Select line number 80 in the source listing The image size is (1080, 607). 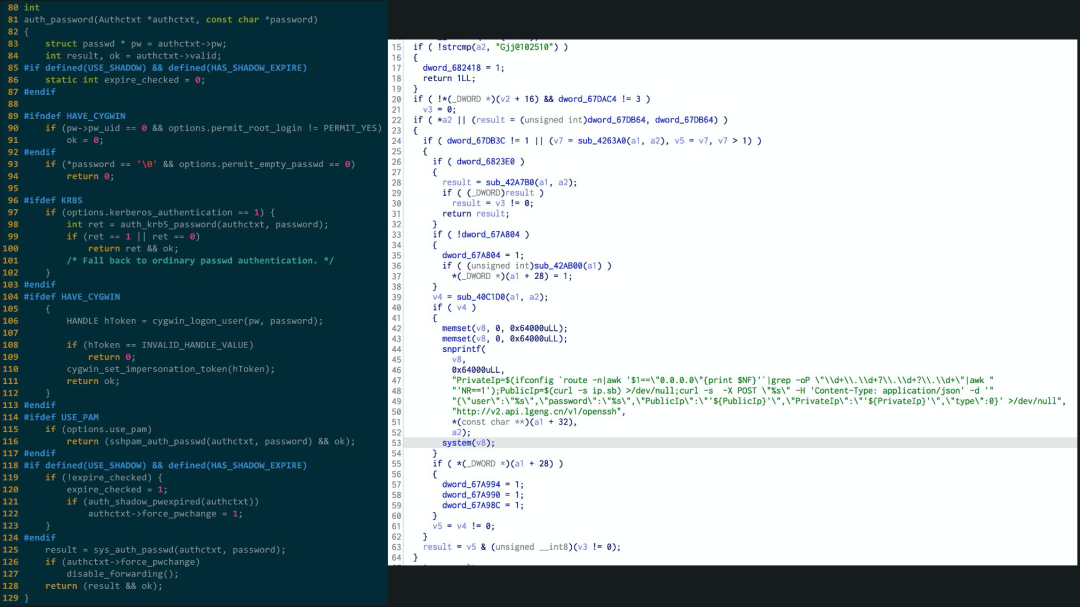tap(13, 8)
